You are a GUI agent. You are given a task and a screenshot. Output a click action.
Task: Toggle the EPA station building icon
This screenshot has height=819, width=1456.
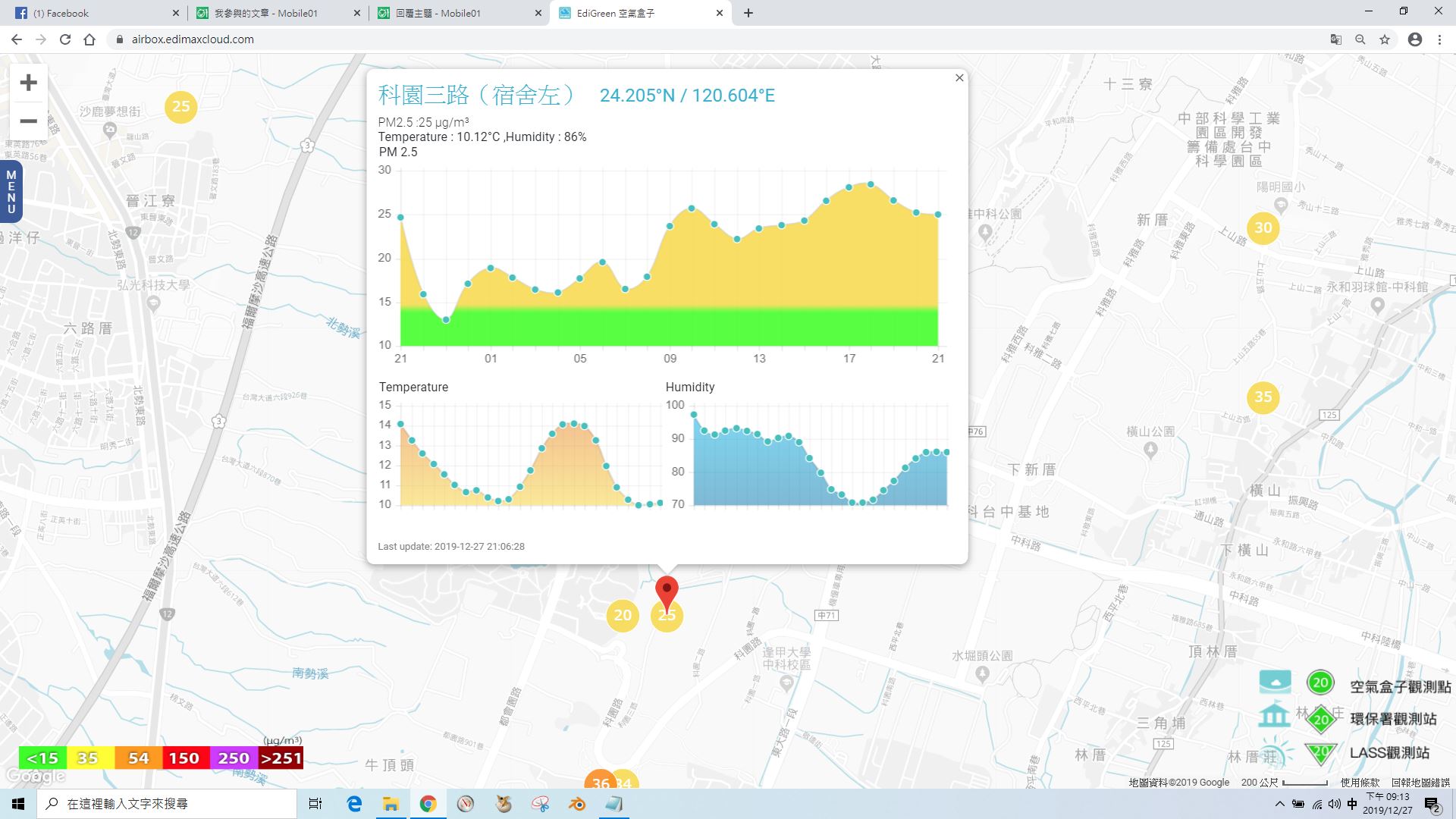[1274, 716]
